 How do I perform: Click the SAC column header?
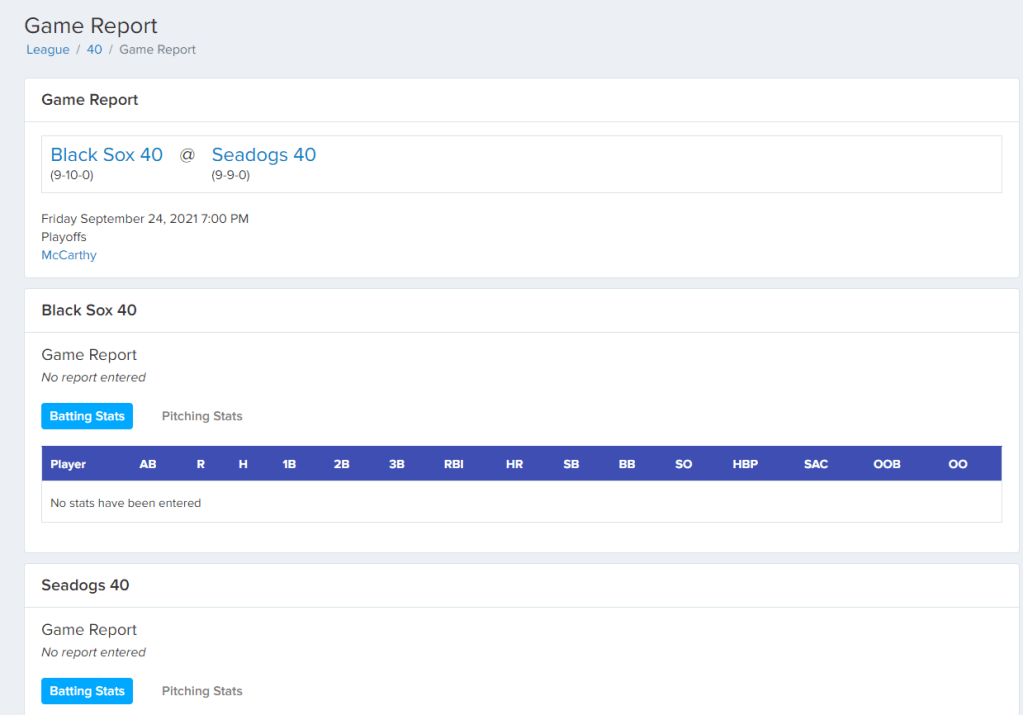click(x=816, y=464)
